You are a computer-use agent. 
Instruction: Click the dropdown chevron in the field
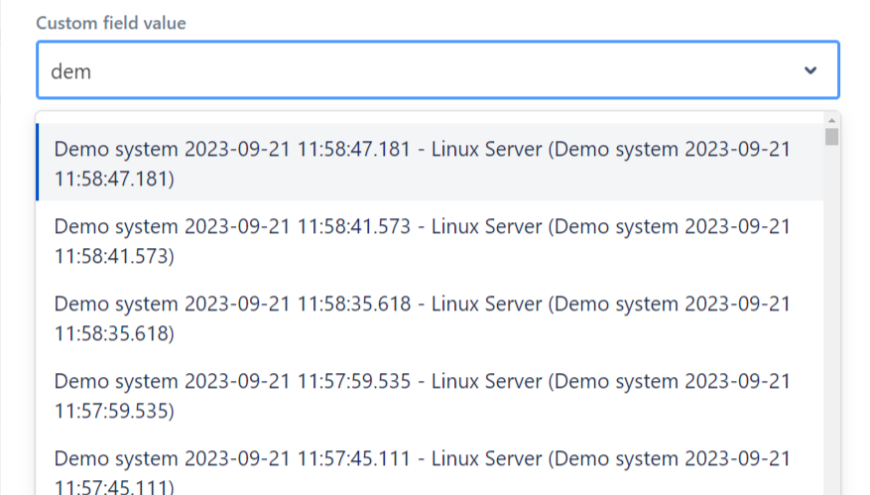(810, 70)
